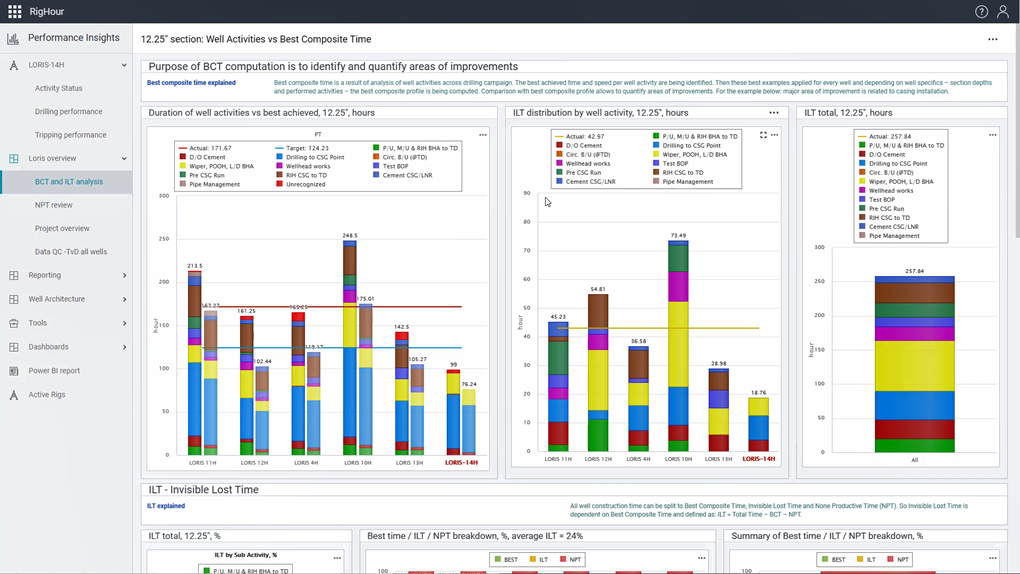Click the Dashboards sidebar icon

pyautogui.click(x=14, y=347)
